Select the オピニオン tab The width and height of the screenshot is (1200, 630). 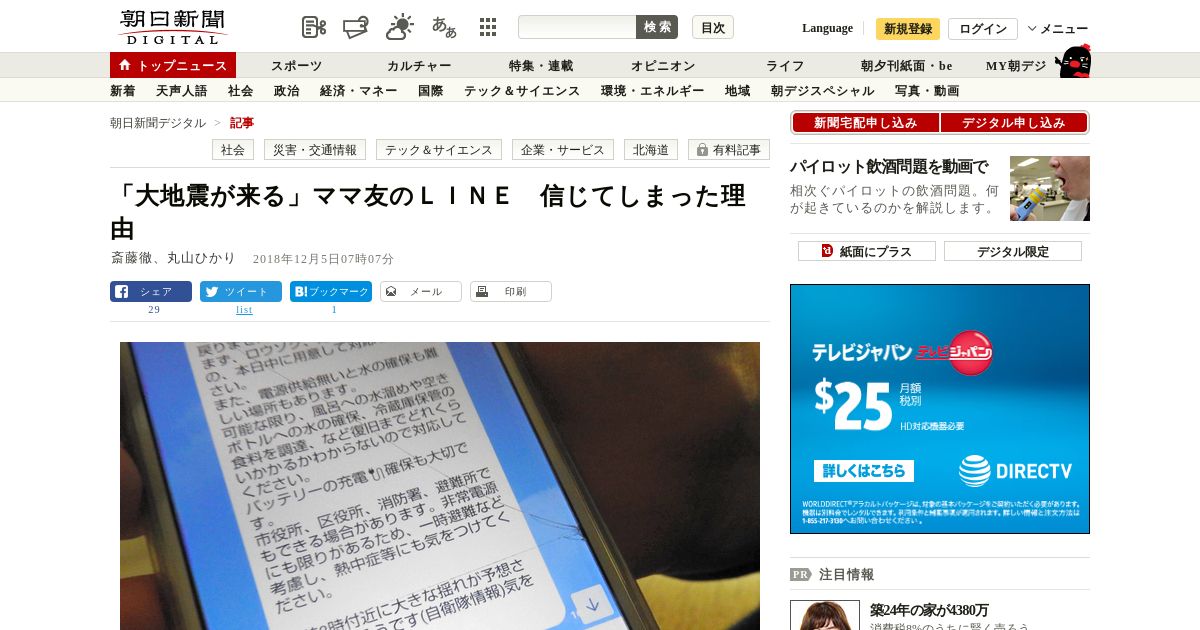pyautogui.click(x=663, y=66)
